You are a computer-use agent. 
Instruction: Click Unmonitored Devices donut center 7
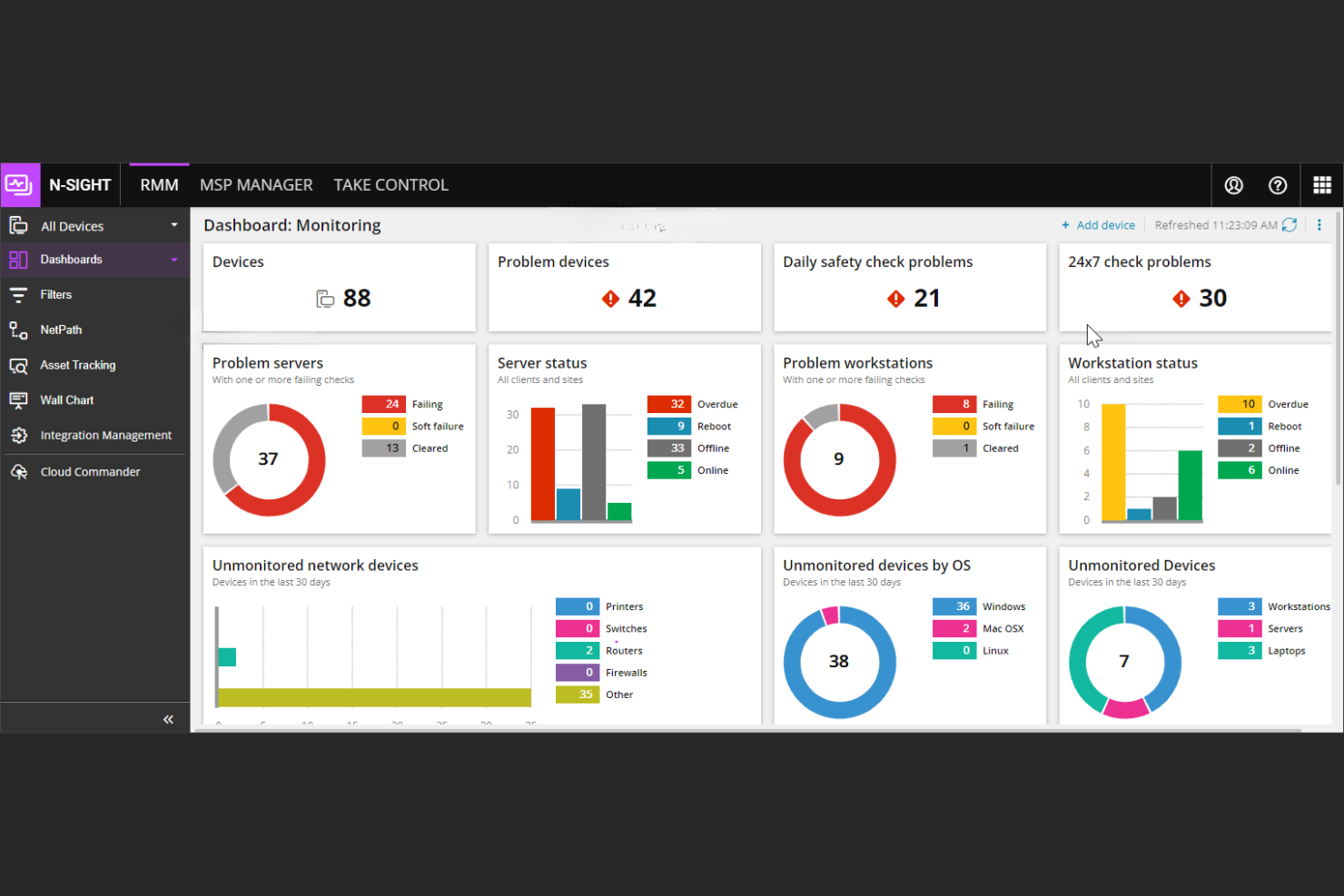(x=1124, y=662)
